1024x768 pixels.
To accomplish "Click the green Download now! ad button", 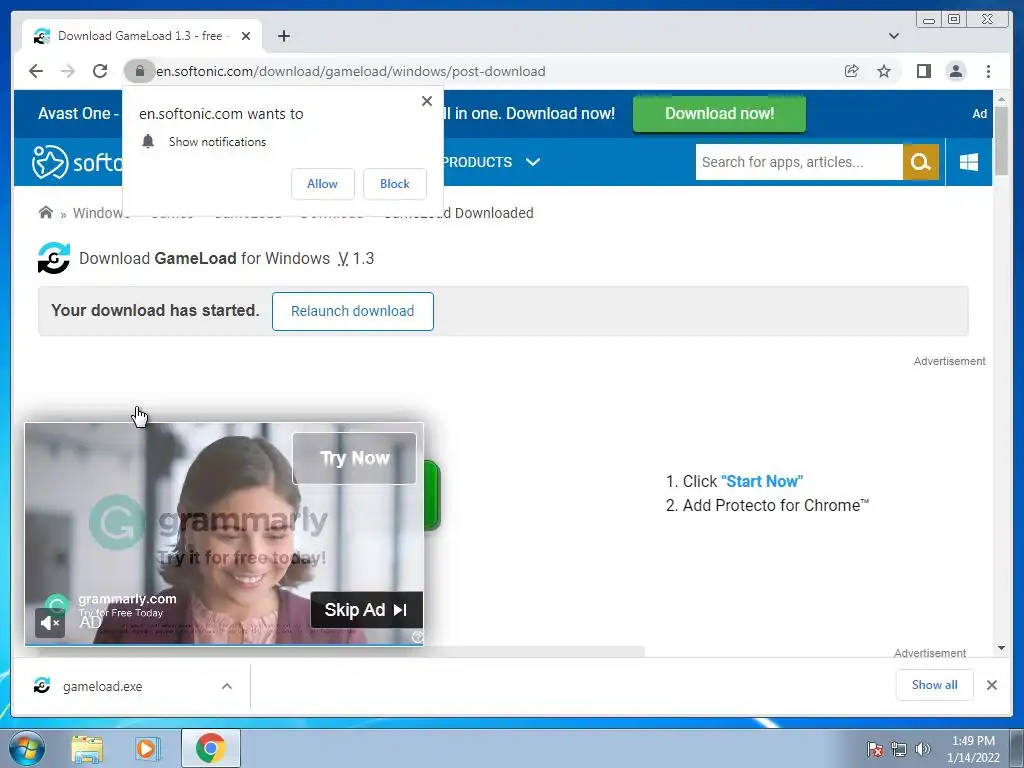I will click(x=719, y=114).
